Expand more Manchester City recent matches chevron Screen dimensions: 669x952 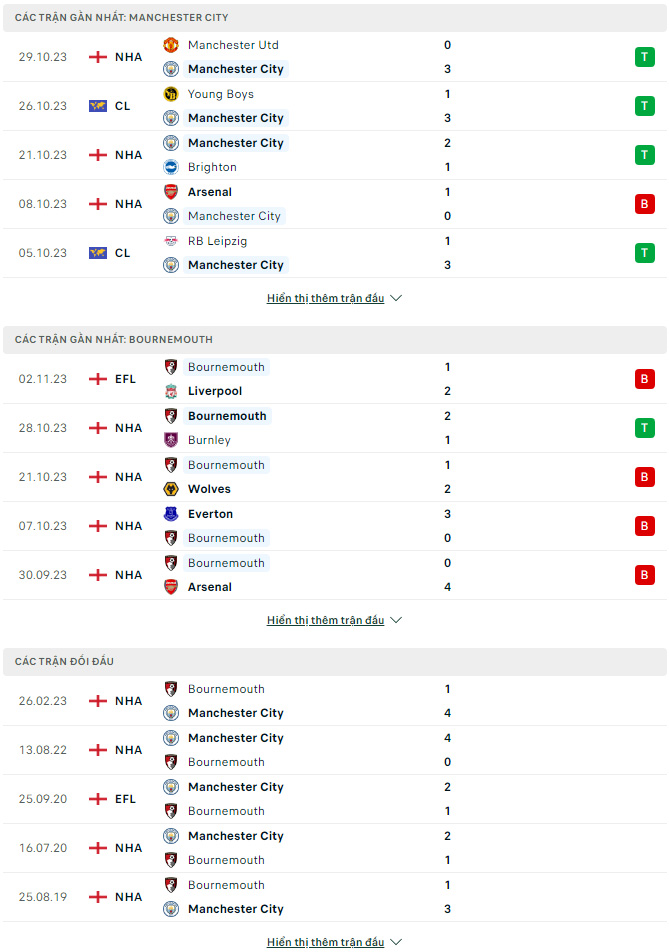tap(396, 298)
